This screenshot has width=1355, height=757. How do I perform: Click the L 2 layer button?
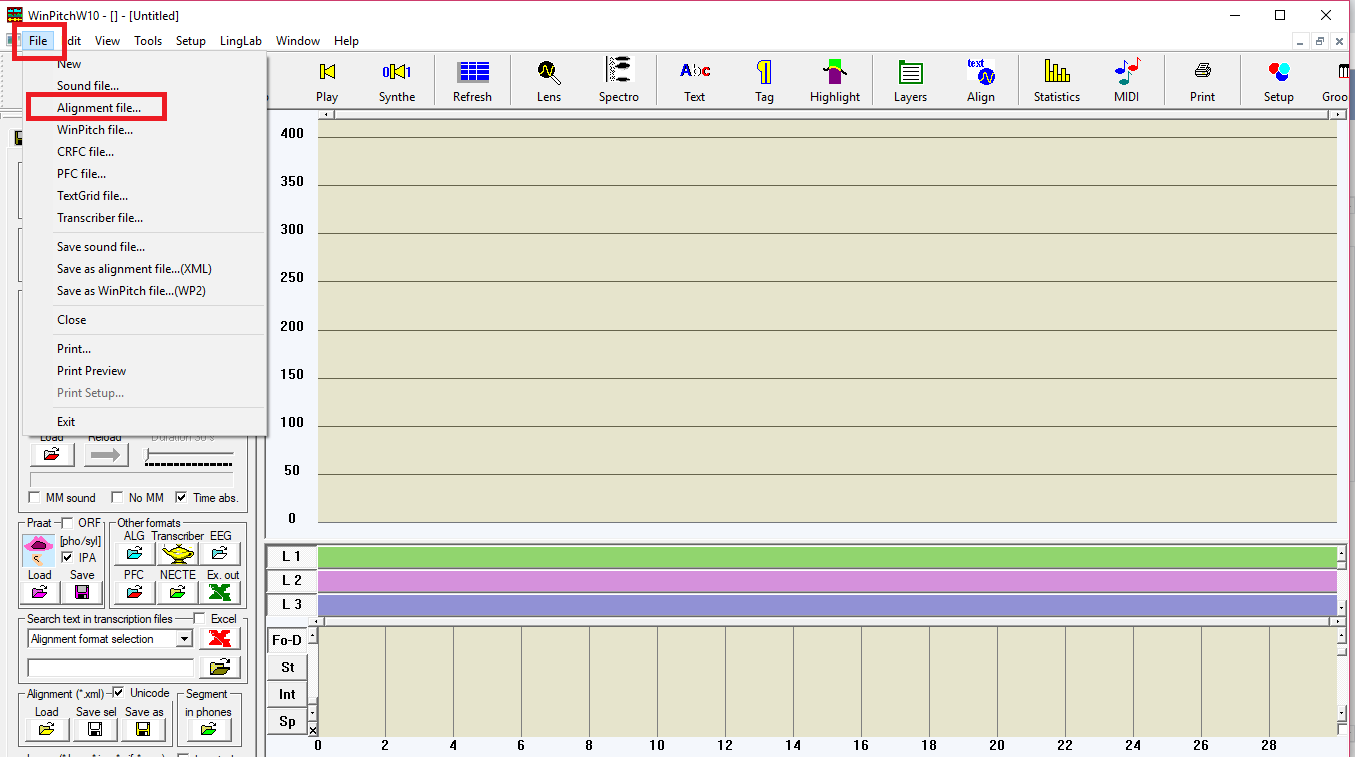coord(291,580)
